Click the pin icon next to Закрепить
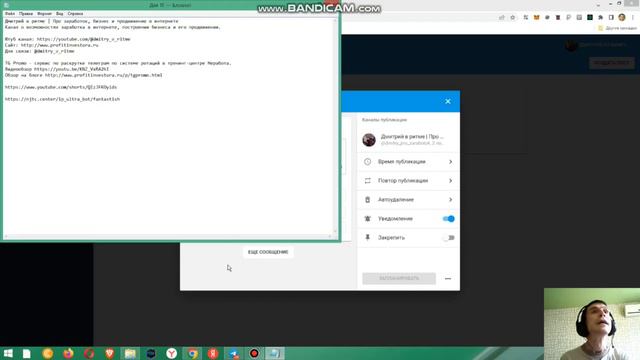 (367, 238)
